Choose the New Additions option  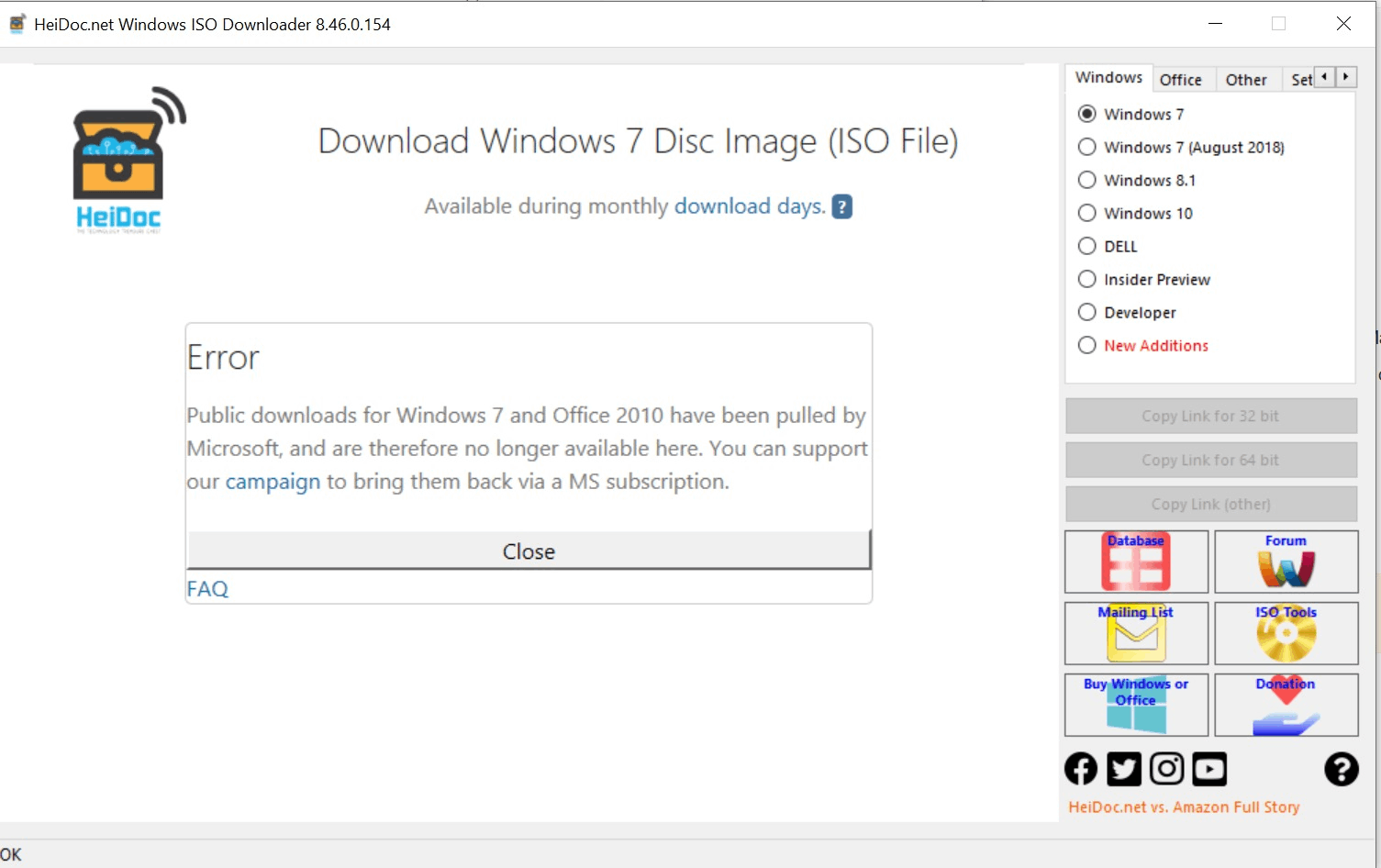pyautogui.click(x=1086, y=345)
